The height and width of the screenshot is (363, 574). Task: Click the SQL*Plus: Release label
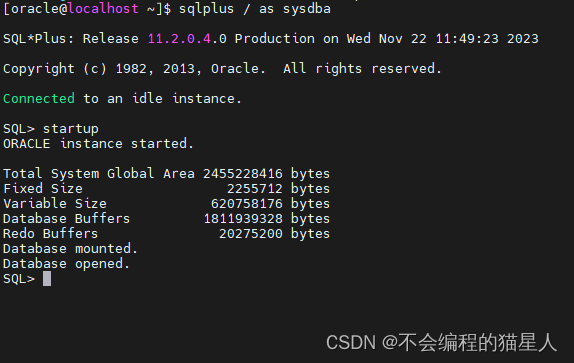[x=71, y=38]
